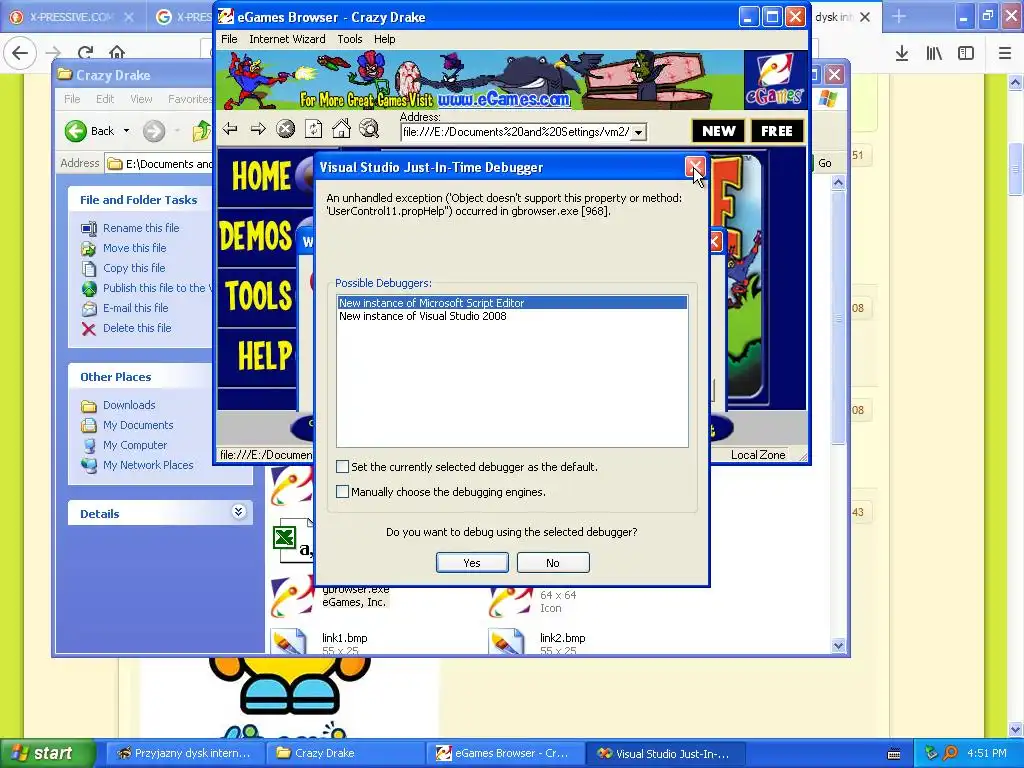The height and width of the screenshot is (768, 1024).
Task: Open My Network Places link
Action: pyautogui.click(x=148, y=466)
